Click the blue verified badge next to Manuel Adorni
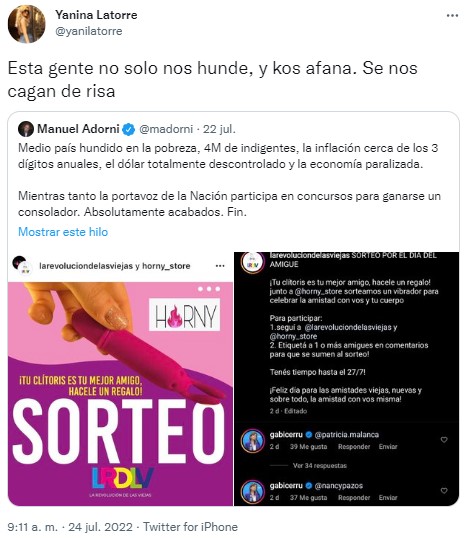Image resolution: width=467 pixels, height=538 pixels. pyautogui.click(x=129, y=129)
